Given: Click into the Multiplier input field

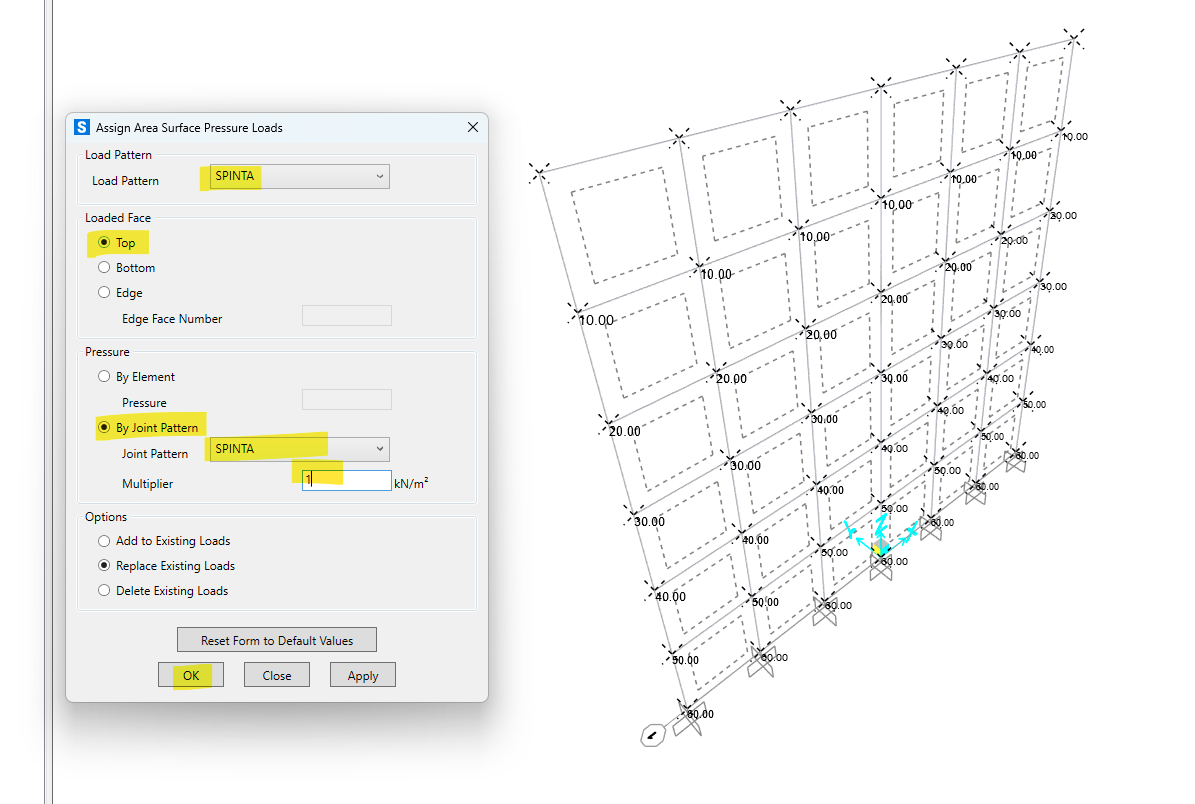Looking at the screenshot, I should [347, 481].
